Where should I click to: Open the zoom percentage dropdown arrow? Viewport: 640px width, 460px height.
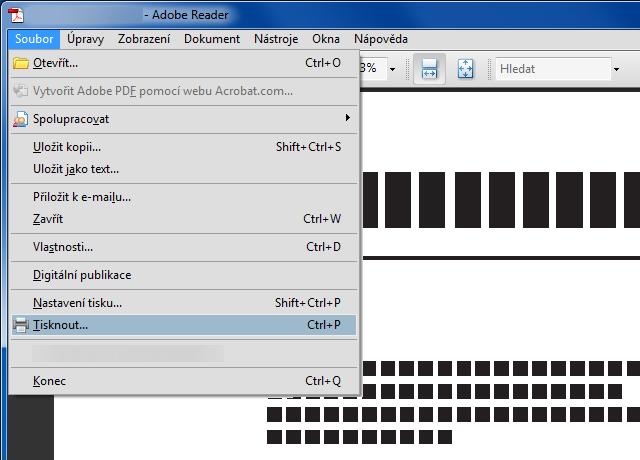(393, 69)
